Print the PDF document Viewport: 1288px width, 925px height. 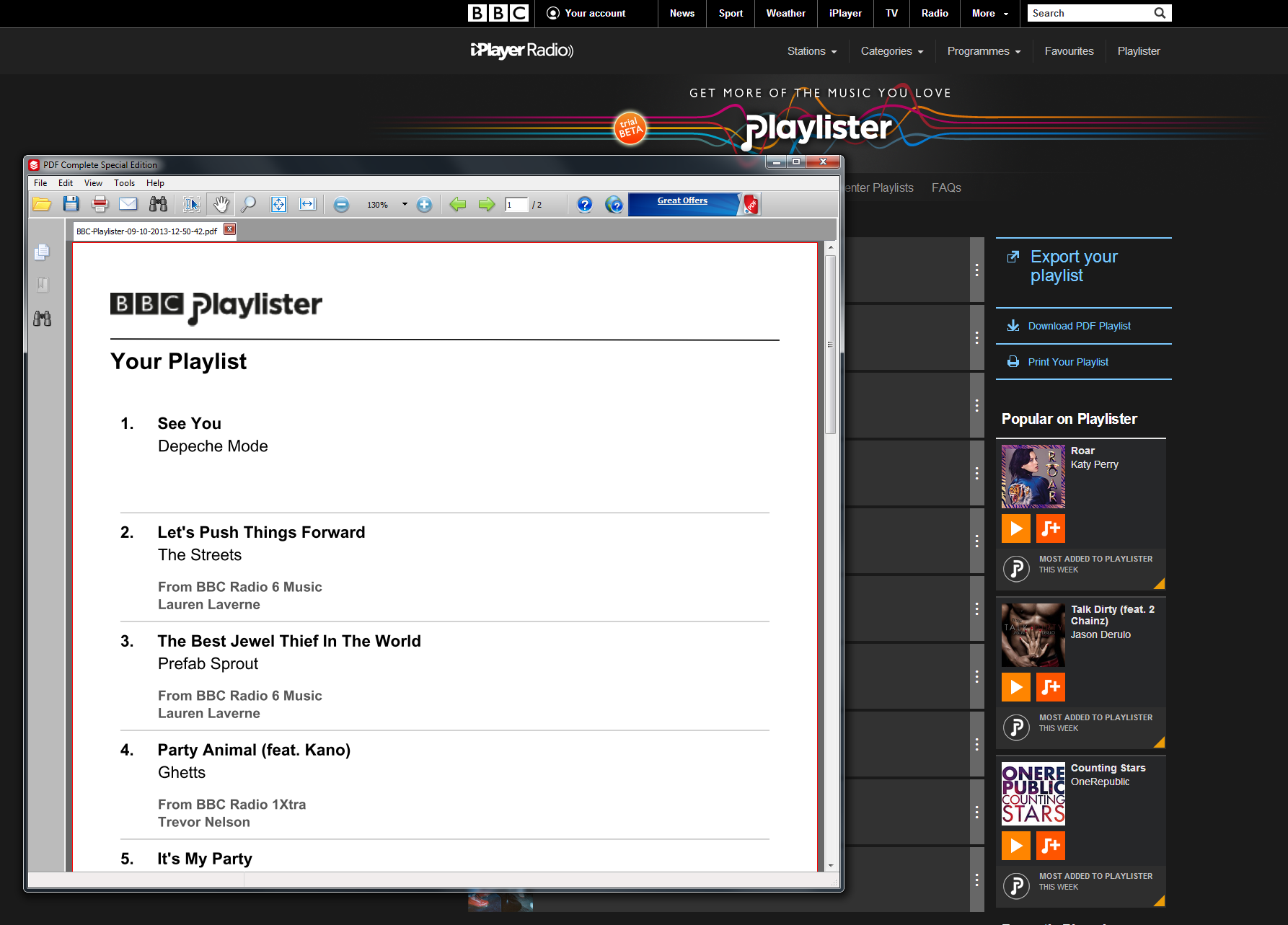click(x=100, y=205)
